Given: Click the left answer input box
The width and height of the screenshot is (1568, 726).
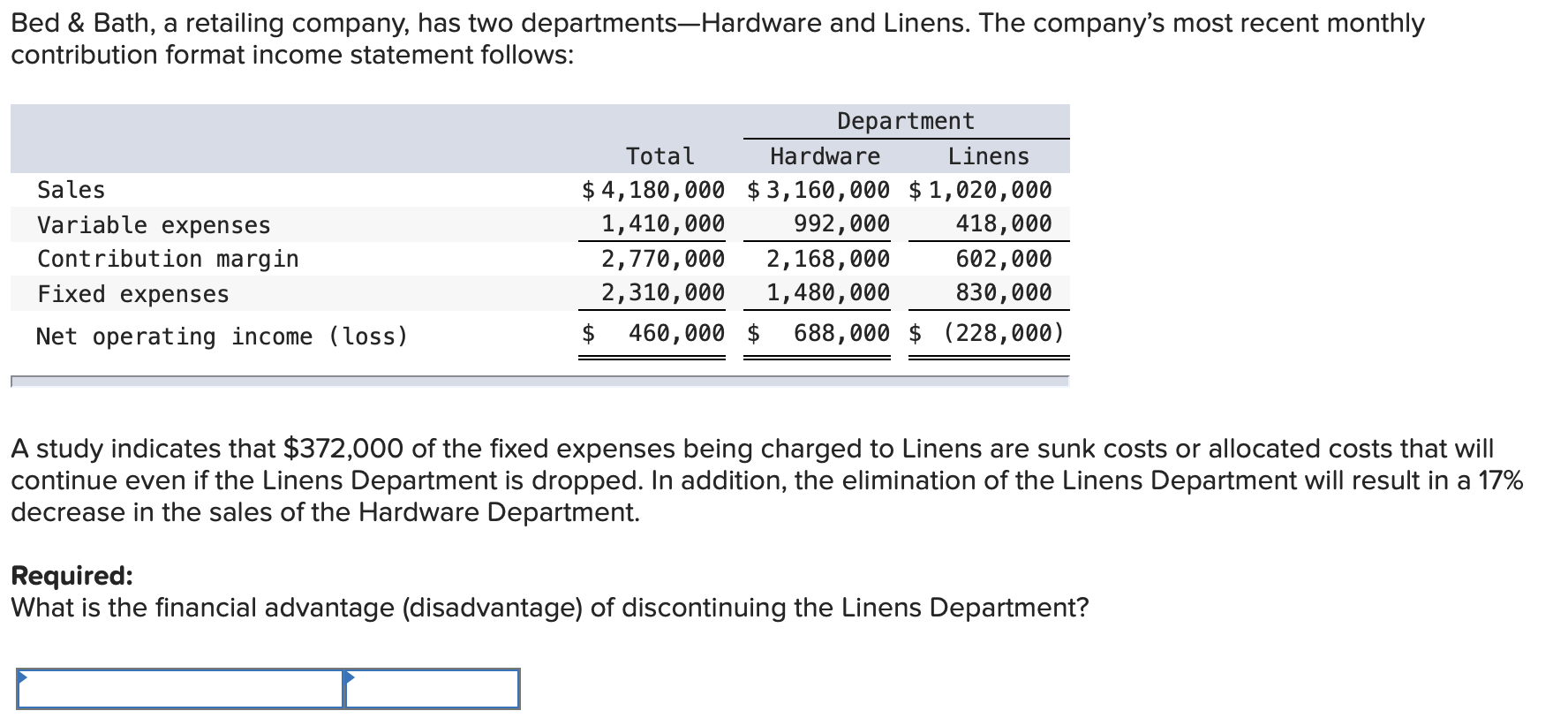Looking at the screenshot, I should coord(180,688).
